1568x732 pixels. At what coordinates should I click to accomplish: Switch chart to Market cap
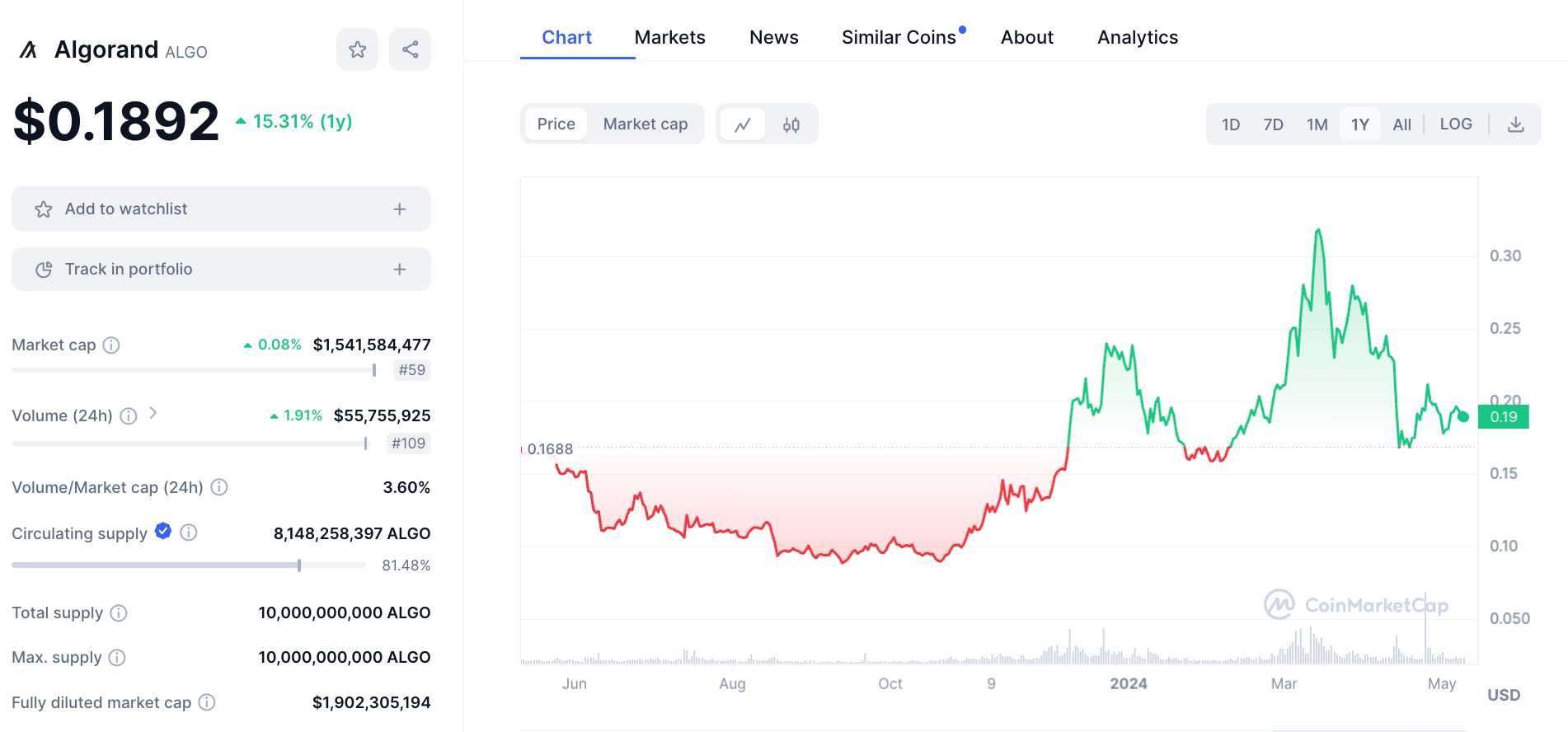tap(645, 124)
